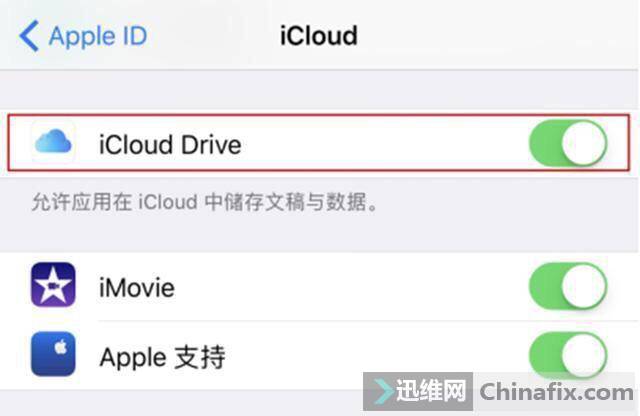640x416 pixels.
Task: Tap the green track of iCloud Drive switch
Action: (x=545, y=143)
